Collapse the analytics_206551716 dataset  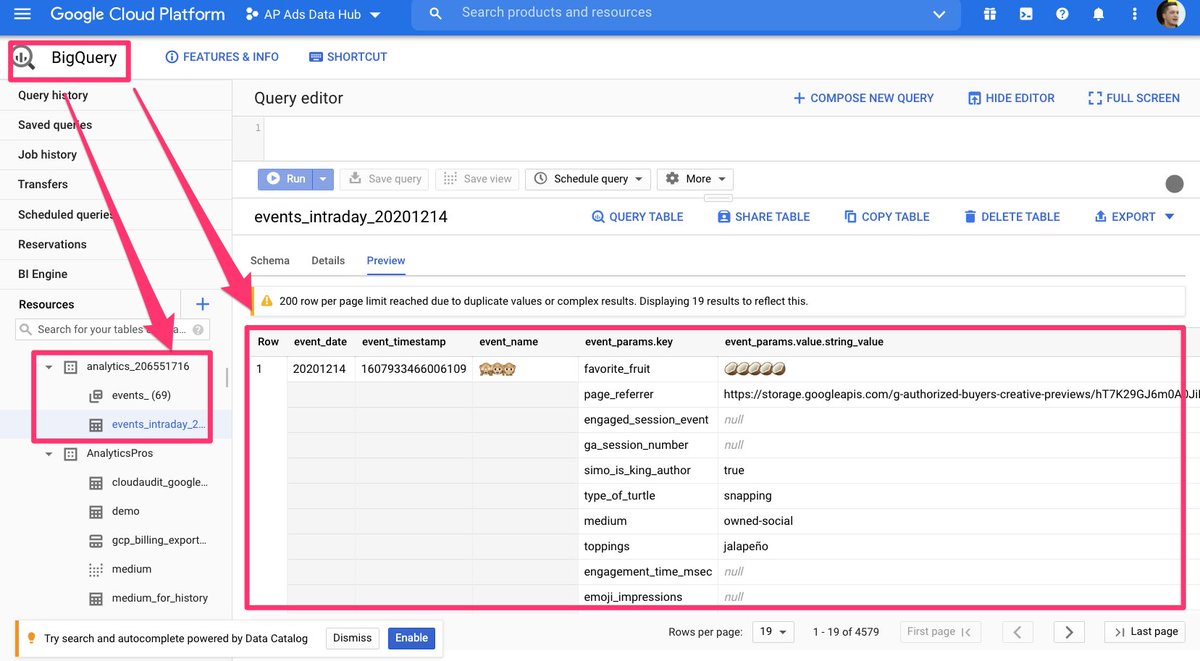click(x=48, y=367)
